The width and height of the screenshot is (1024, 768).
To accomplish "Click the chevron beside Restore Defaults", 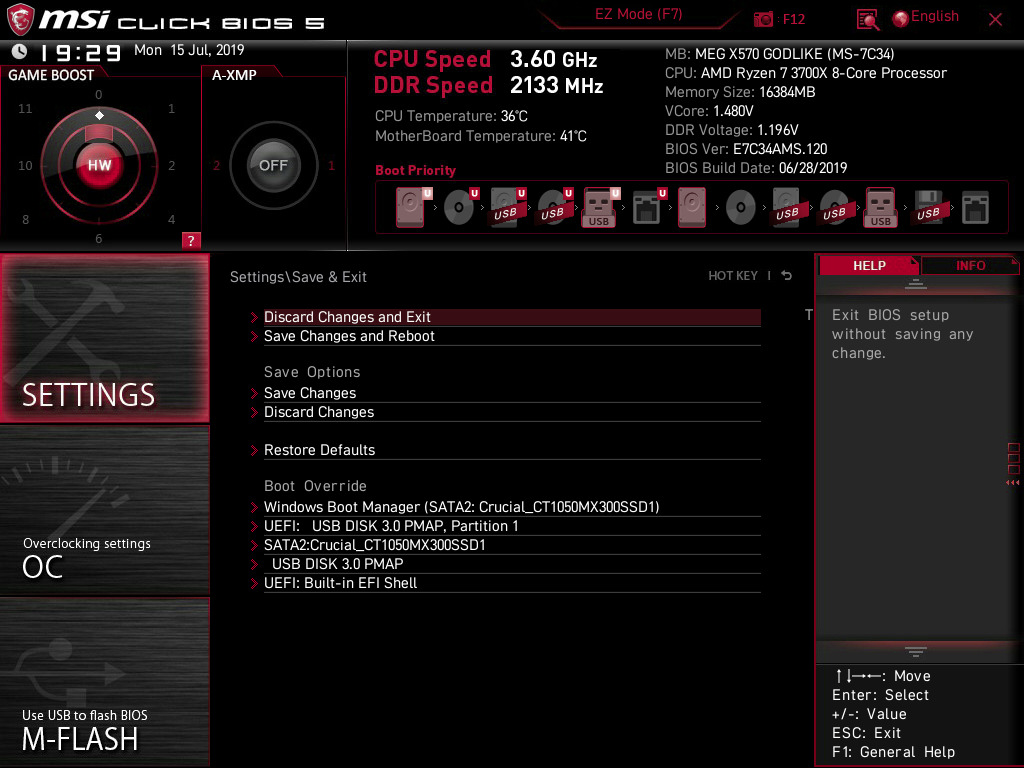I will pos(254,450).
